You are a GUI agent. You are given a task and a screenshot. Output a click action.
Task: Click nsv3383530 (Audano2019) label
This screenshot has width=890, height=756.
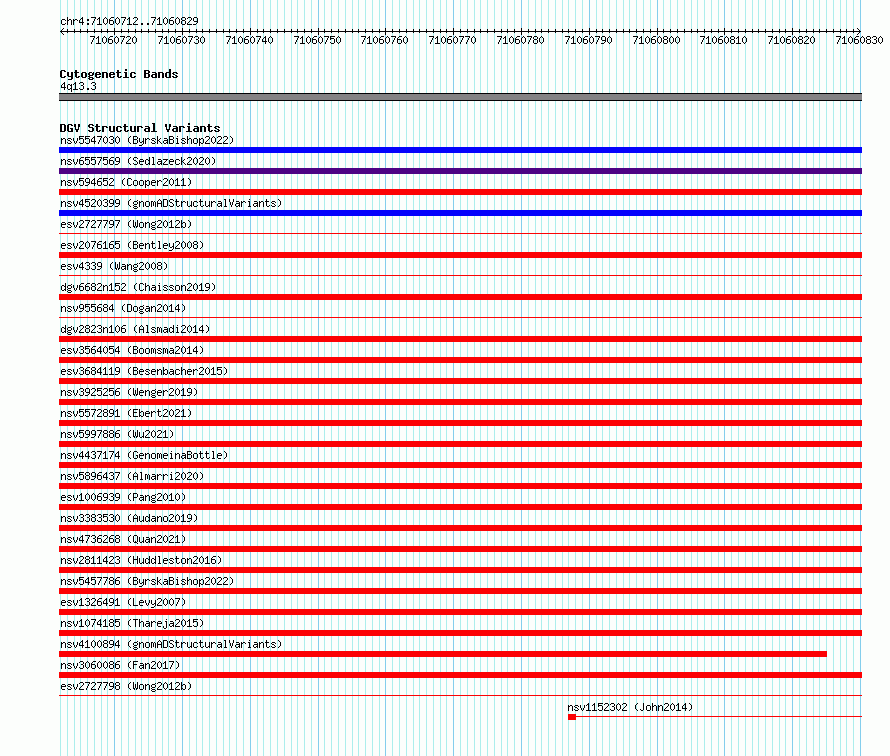(129, 518)
